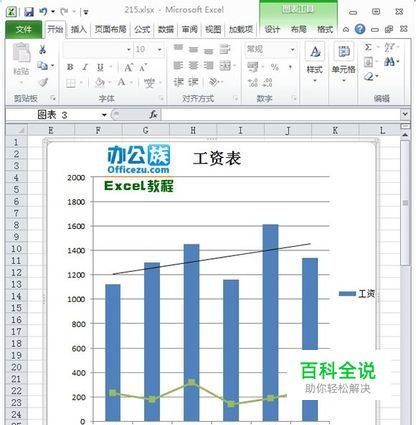
Task: Switch to the 公式 Formulas tab
Action: [x=142, y=29]
